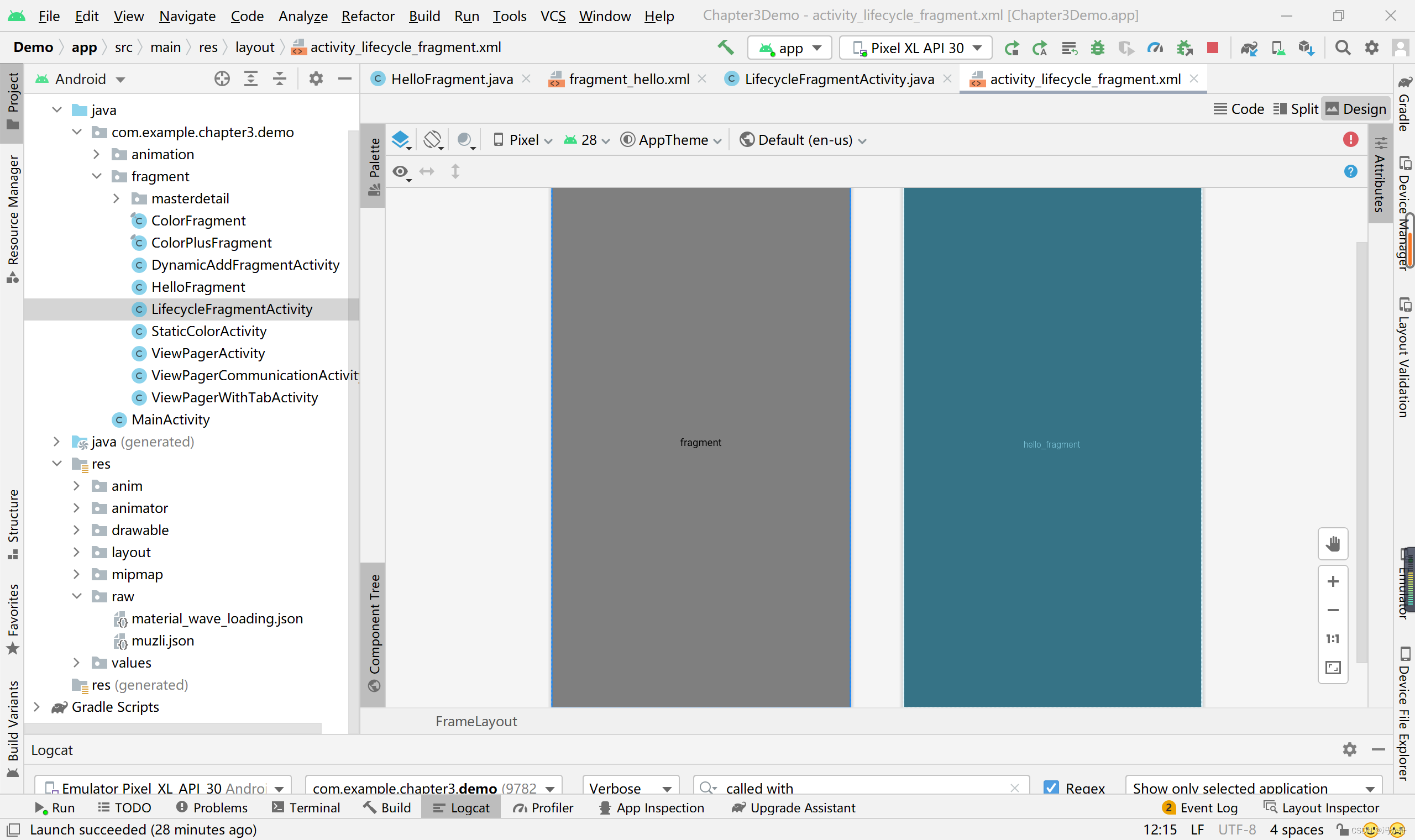This screenshot has width=1415, height=840.
Task: Toggle the Component Tree panel
Action: (x=374, y=634)
